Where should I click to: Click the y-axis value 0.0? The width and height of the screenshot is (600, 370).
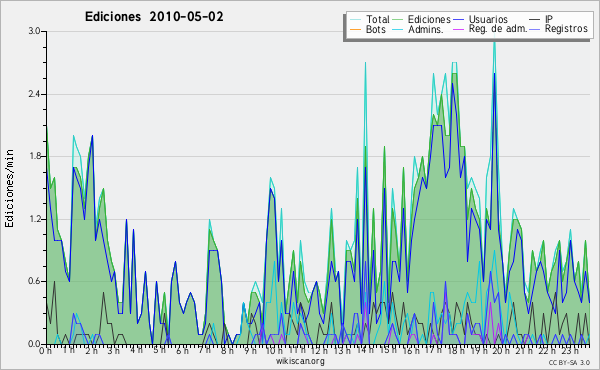click(35, 344)
